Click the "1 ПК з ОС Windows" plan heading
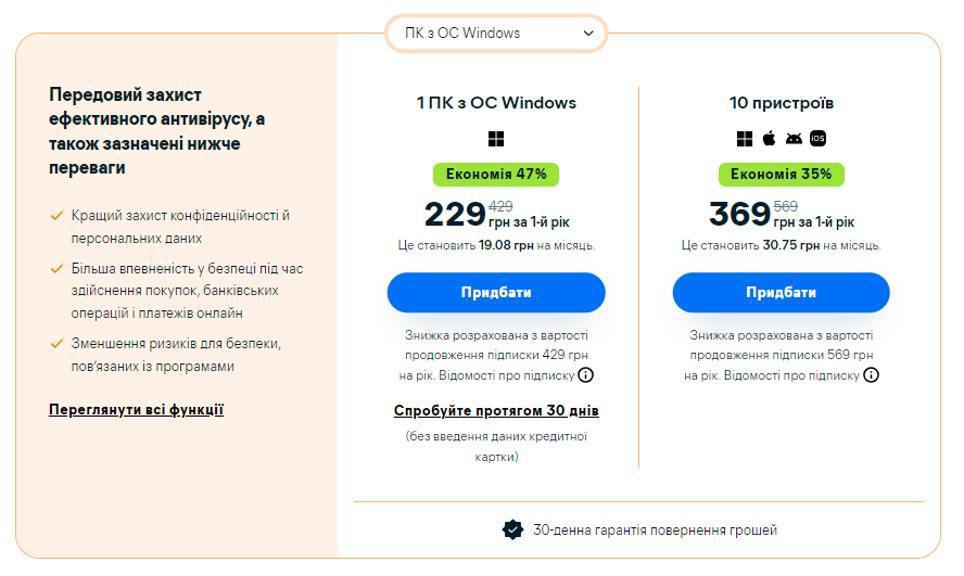This screenshot has height=576, width=964. coord(496,103)
